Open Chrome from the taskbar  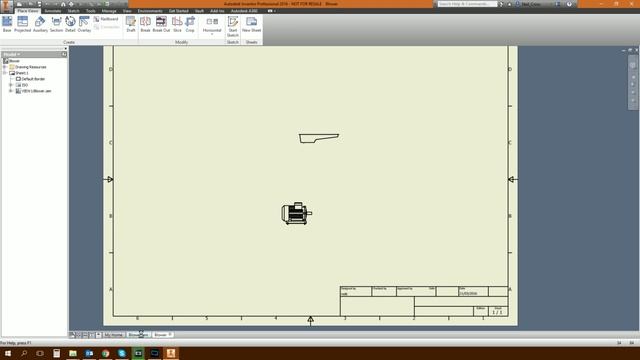[x=105, y=353]
